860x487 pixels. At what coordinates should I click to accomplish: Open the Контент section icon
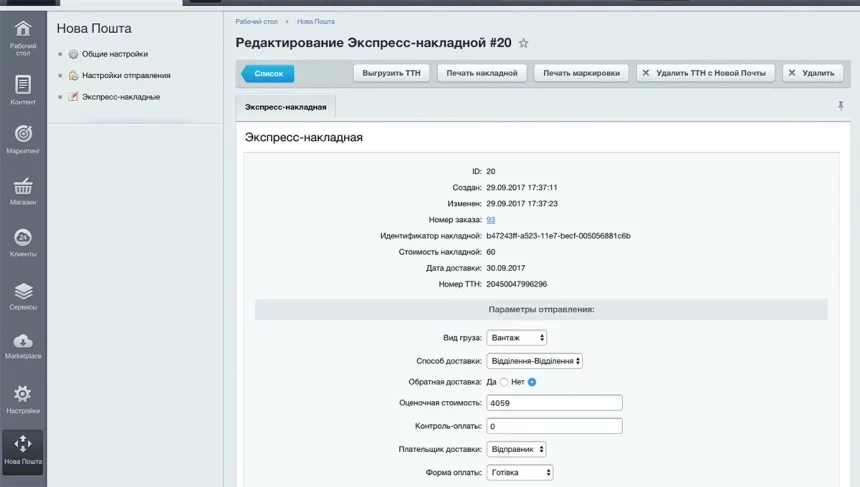[22, 89]
